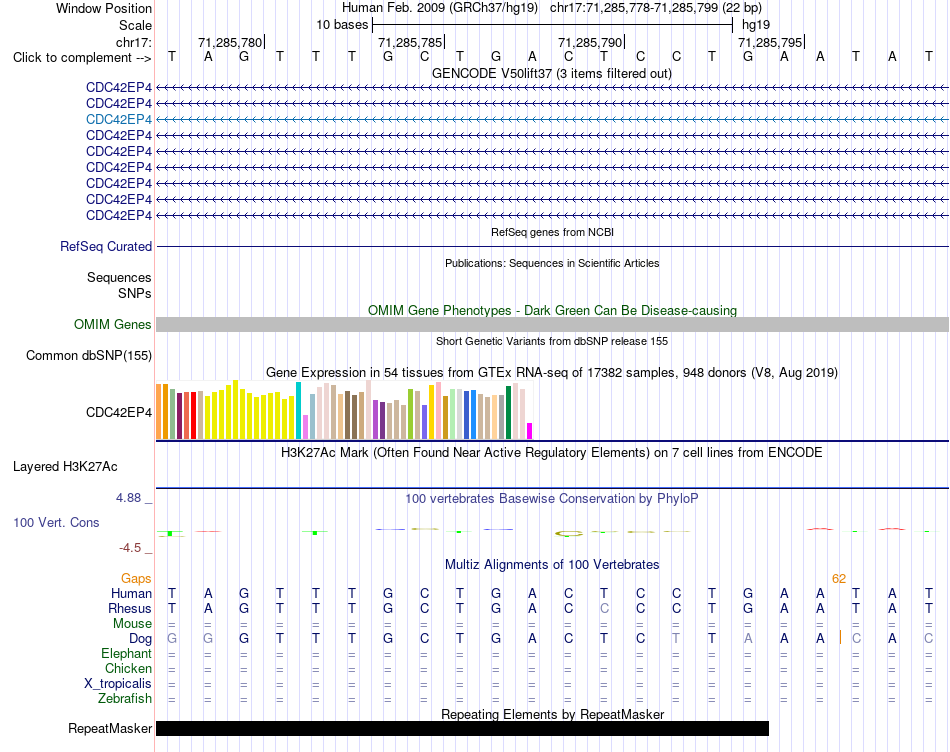Click the 'chr17:' ruler label
Image resolution: width=950 pixels, height=752 pixels.
134,42
